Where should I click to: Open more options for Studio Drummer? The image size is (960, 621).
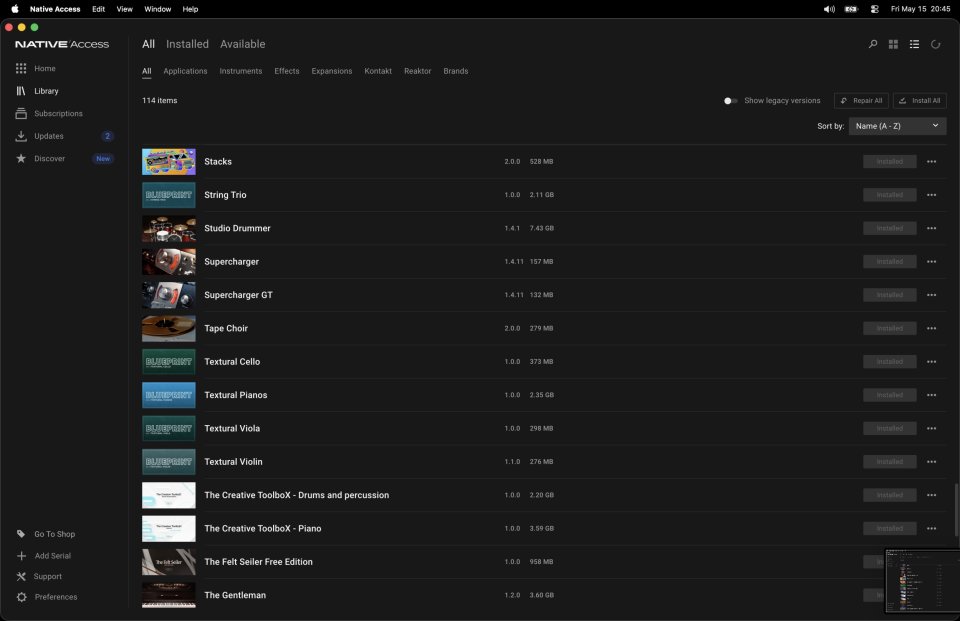[931, 228]
